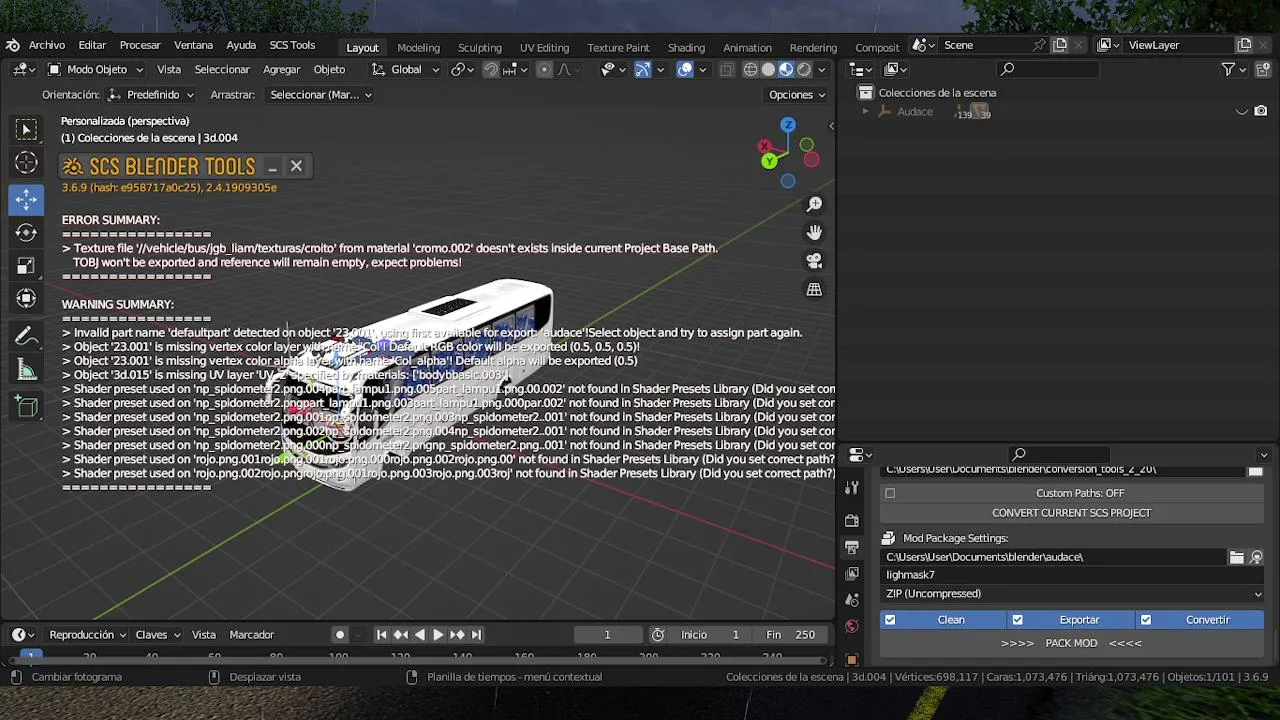Screen dimensions: 1280x720
Task: Switch to the Modeling workspace tab
Action: pos(418,47)
